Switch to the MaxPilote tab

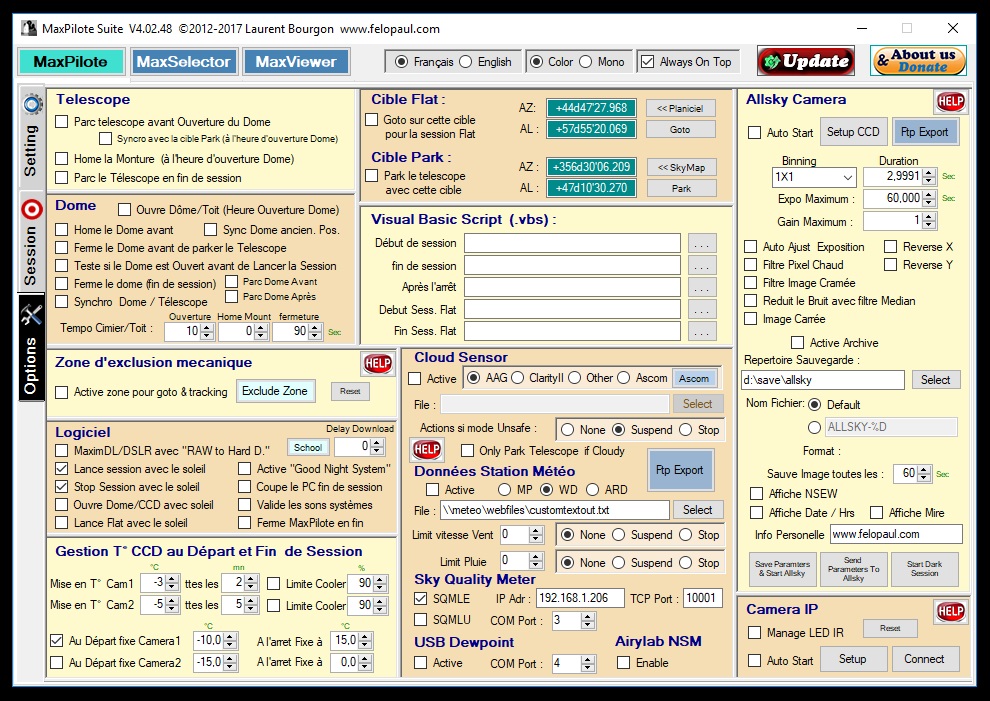click(71, 62)
